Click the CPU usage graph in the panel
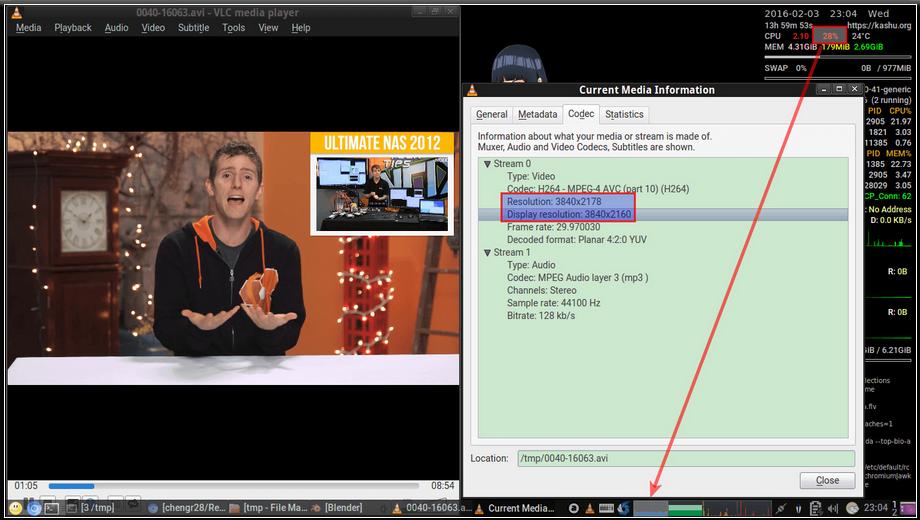Screen dimensions: 920x520 (x=650, y=508)
